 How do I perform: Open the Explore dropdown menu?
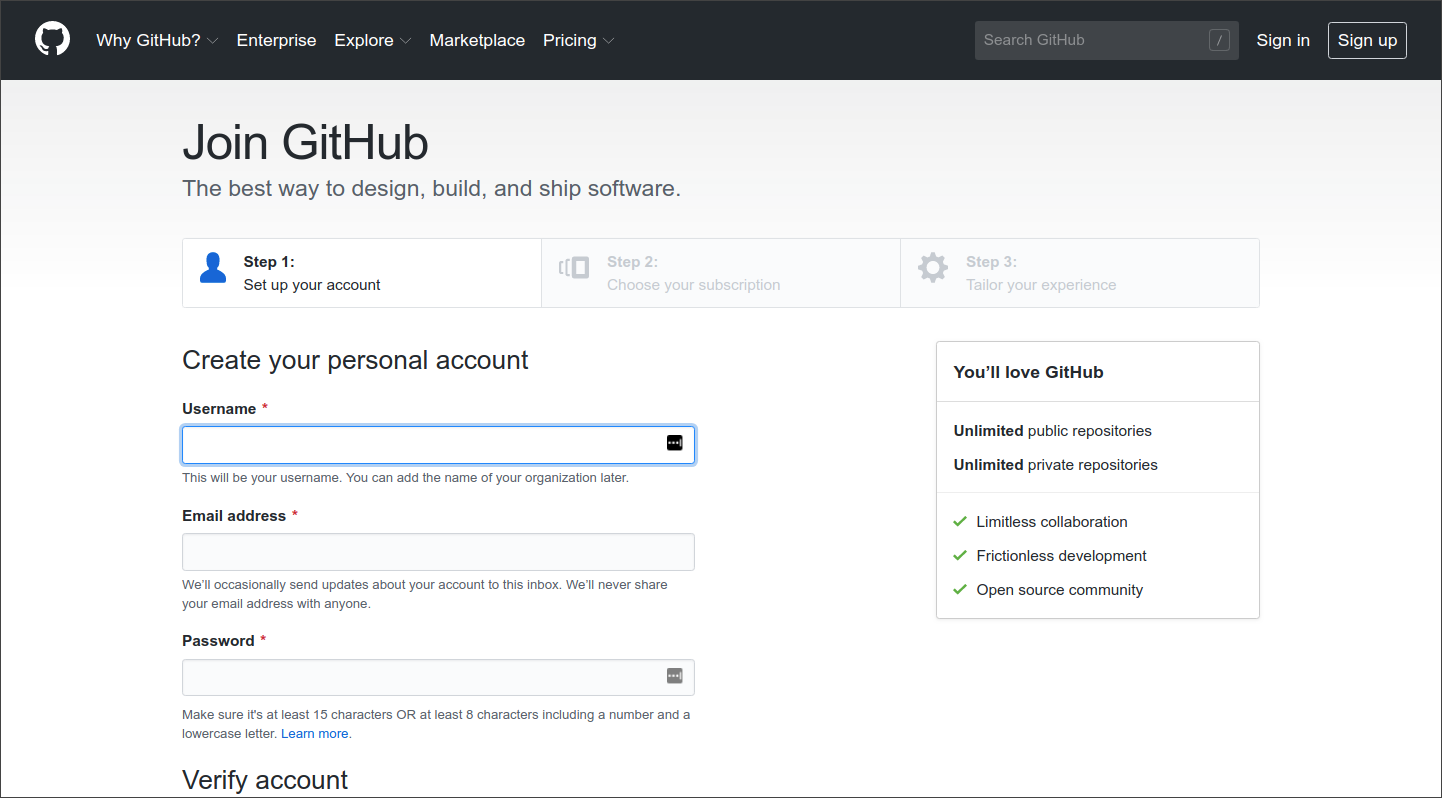[373, 40]
